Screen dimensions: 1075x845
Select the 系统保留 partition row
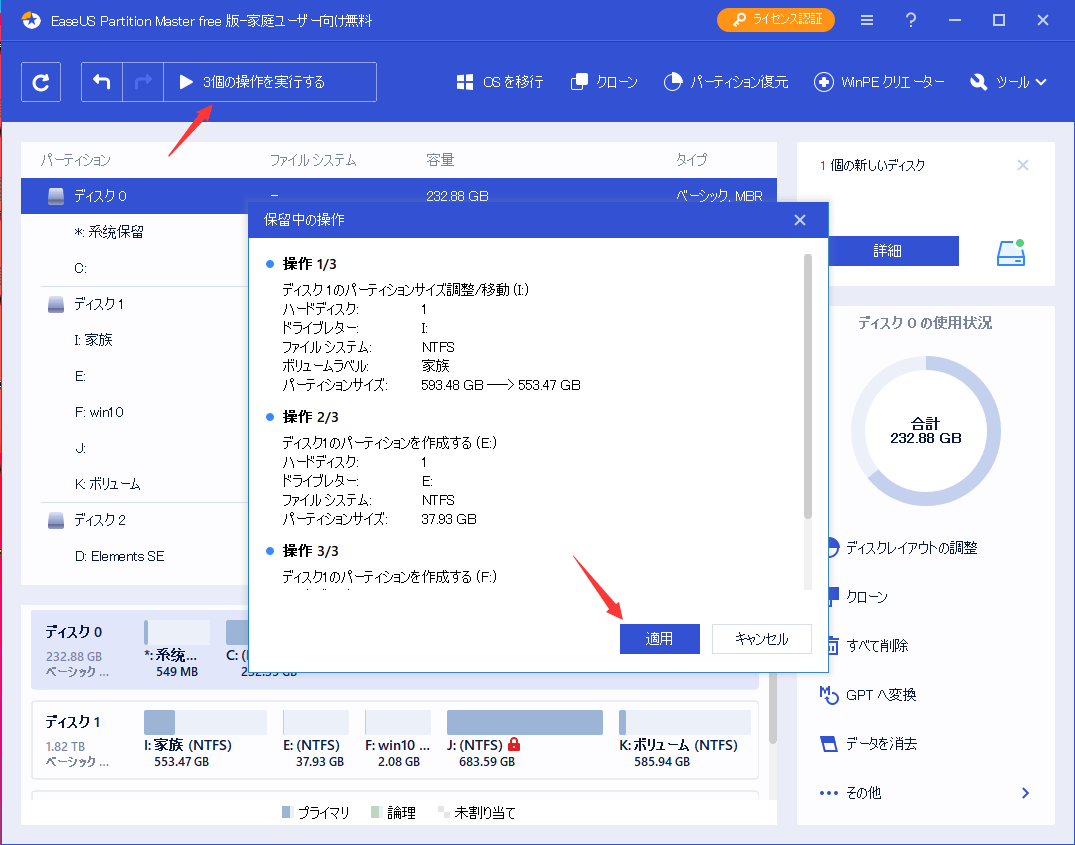point(134,232)
